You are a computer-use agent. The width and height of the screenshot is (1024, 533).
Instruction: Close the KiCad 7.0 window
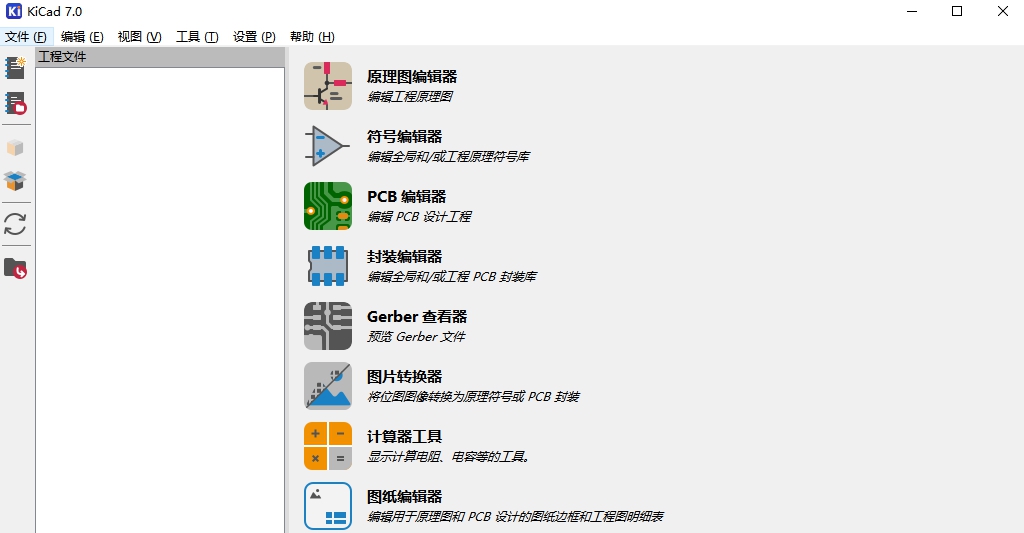point(1002,11)
